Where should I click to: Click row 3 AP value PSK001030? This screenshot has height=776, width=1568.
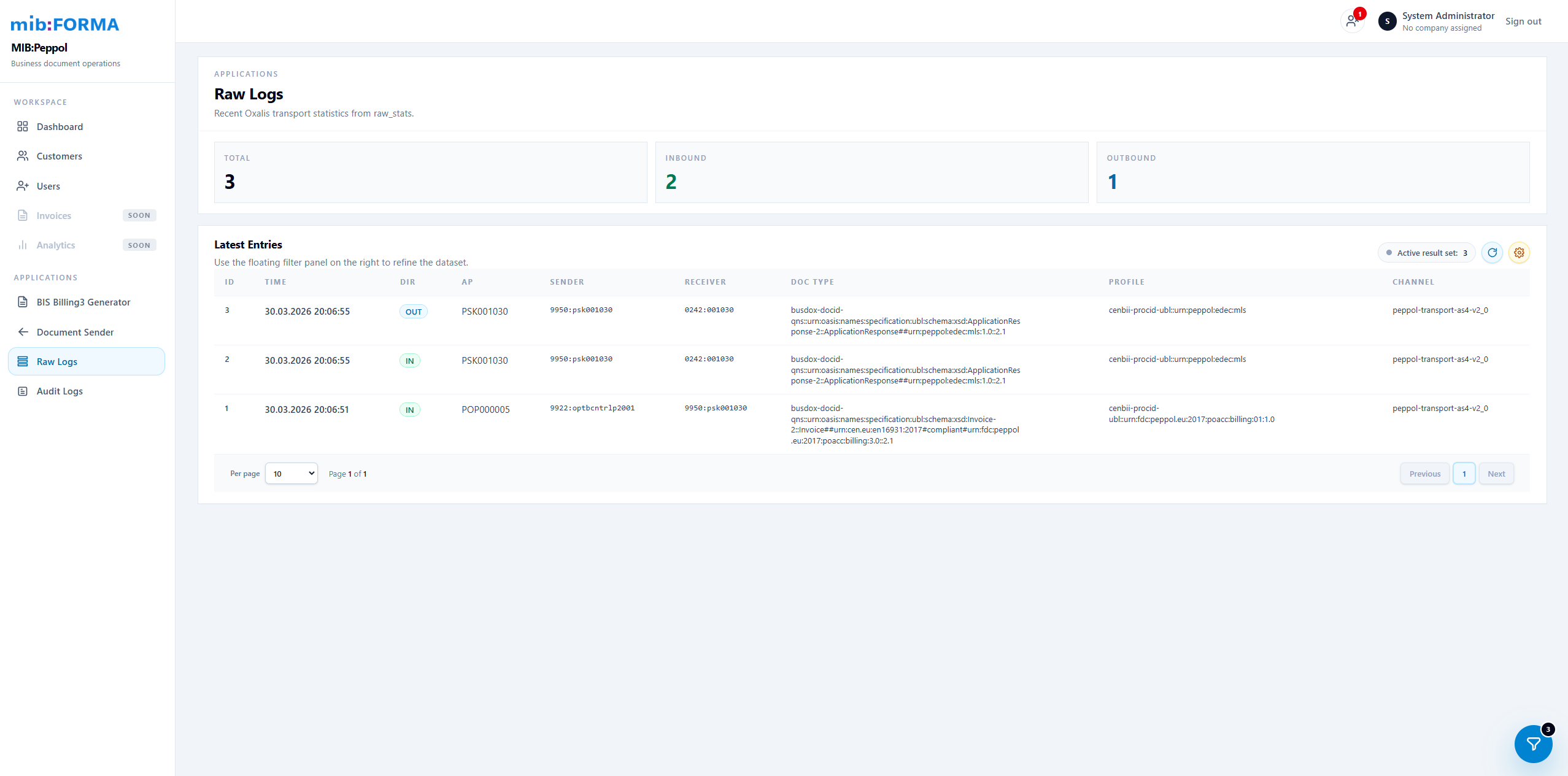485,312
